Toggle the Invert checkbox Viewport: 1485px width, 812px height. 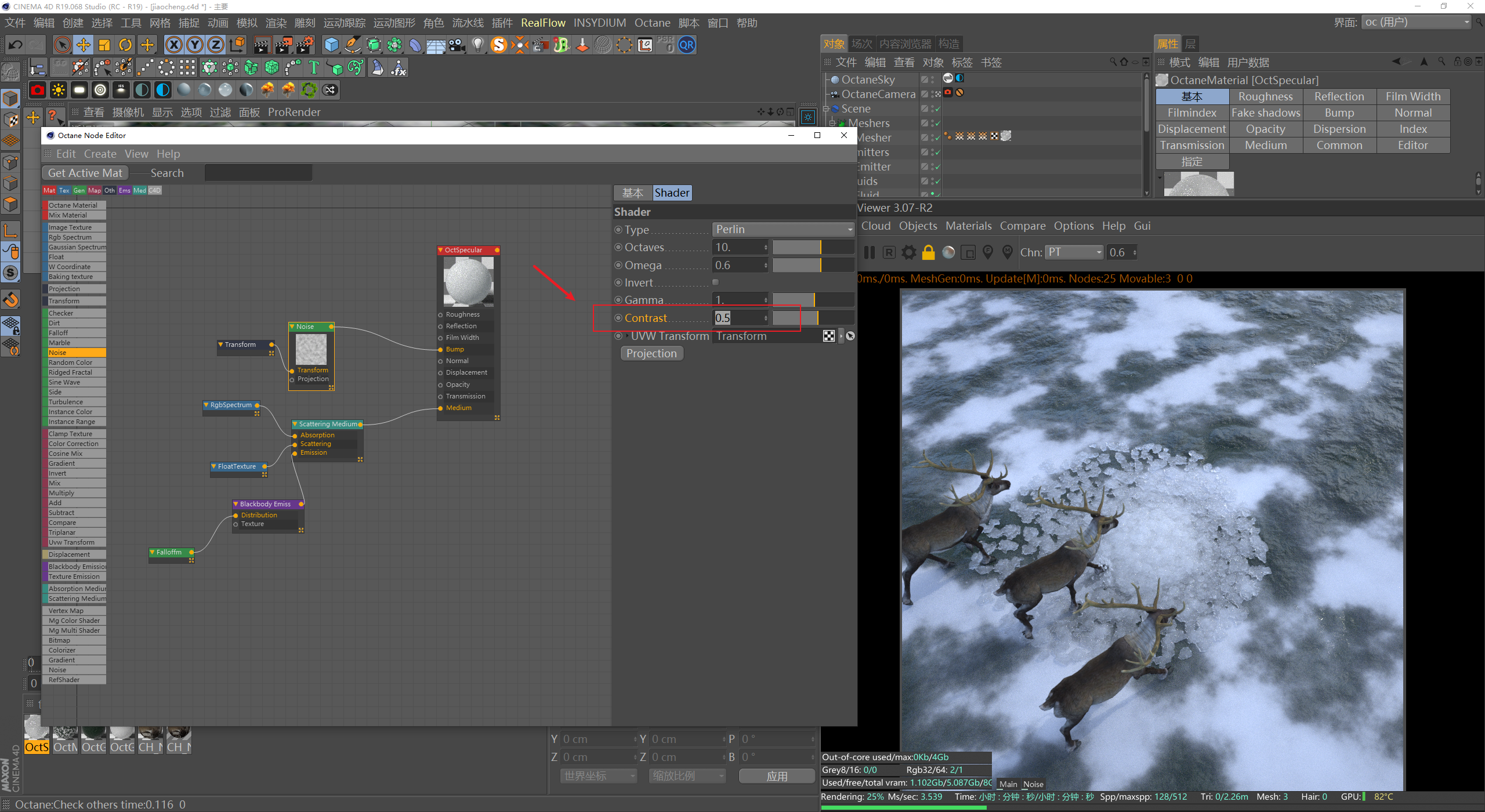(715, 282)
